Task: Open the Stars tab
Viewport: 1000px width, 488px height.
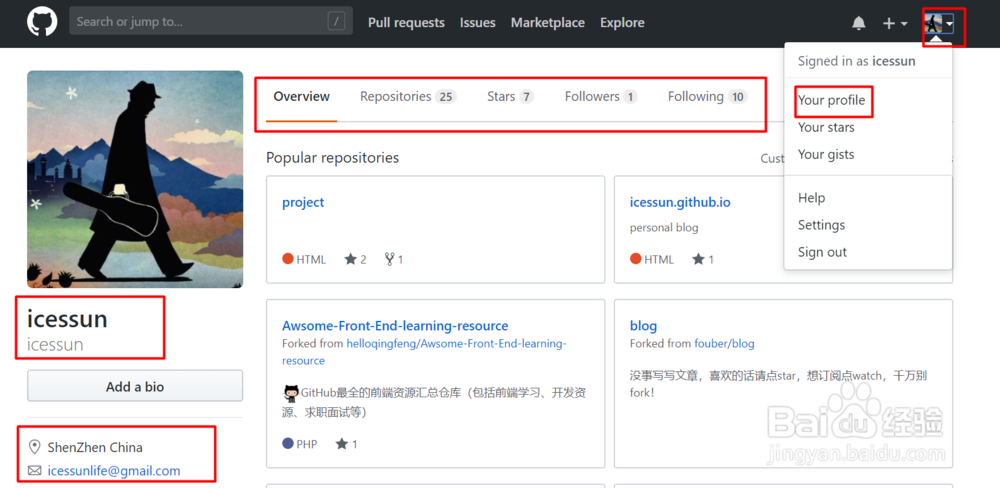Action: coord(510,97)
